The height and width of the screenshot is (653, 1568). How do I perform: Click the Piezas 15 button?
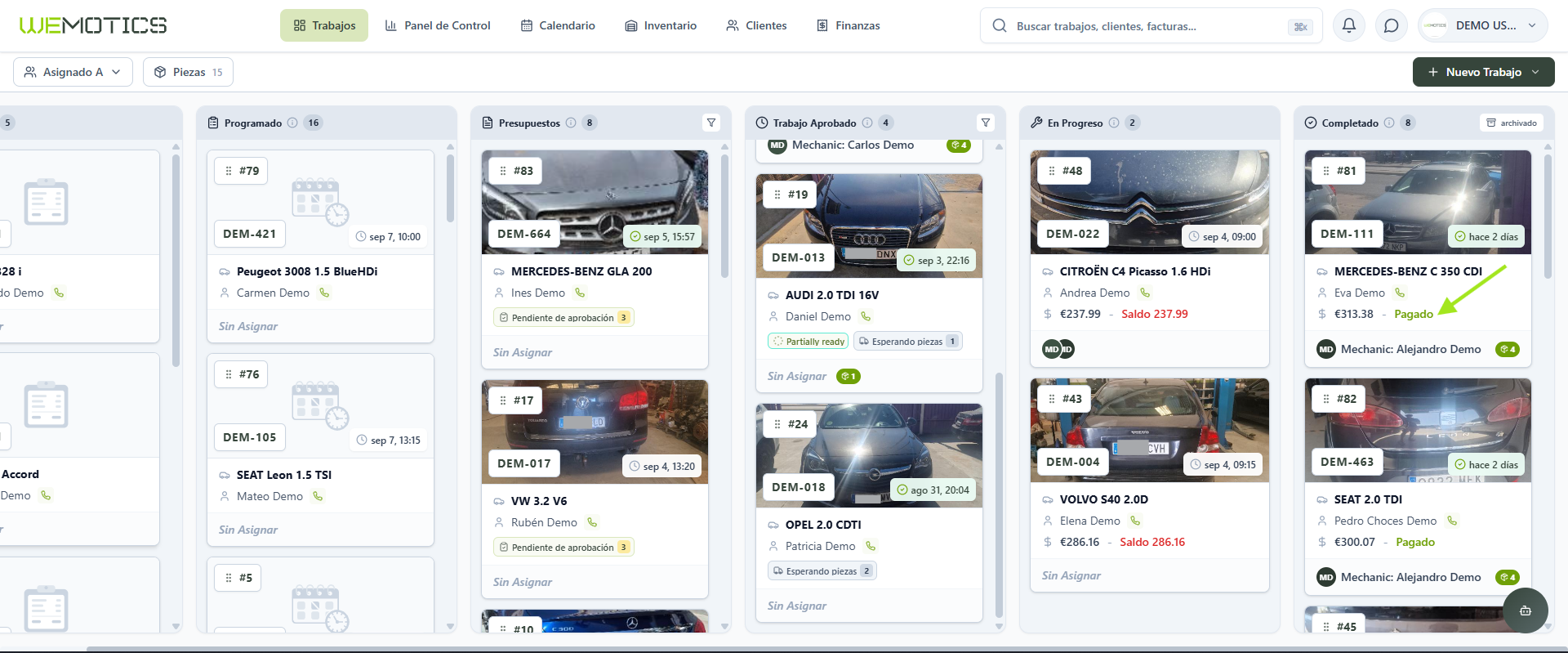pos(188,72)
